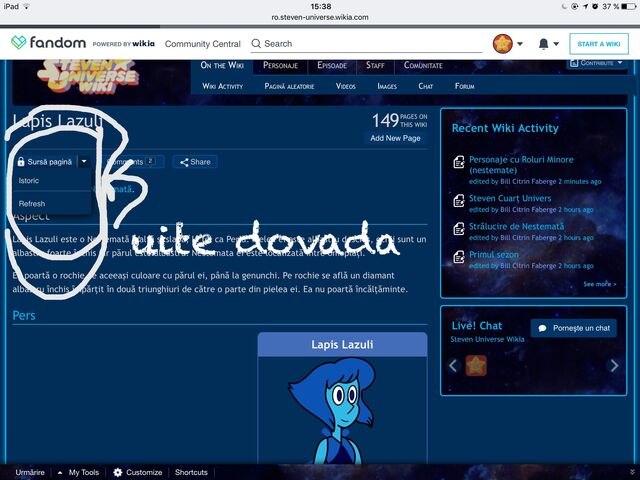Open the Comunitate menu
The height and width of the screenshot is (480, 640).
[x=423, y=65]
